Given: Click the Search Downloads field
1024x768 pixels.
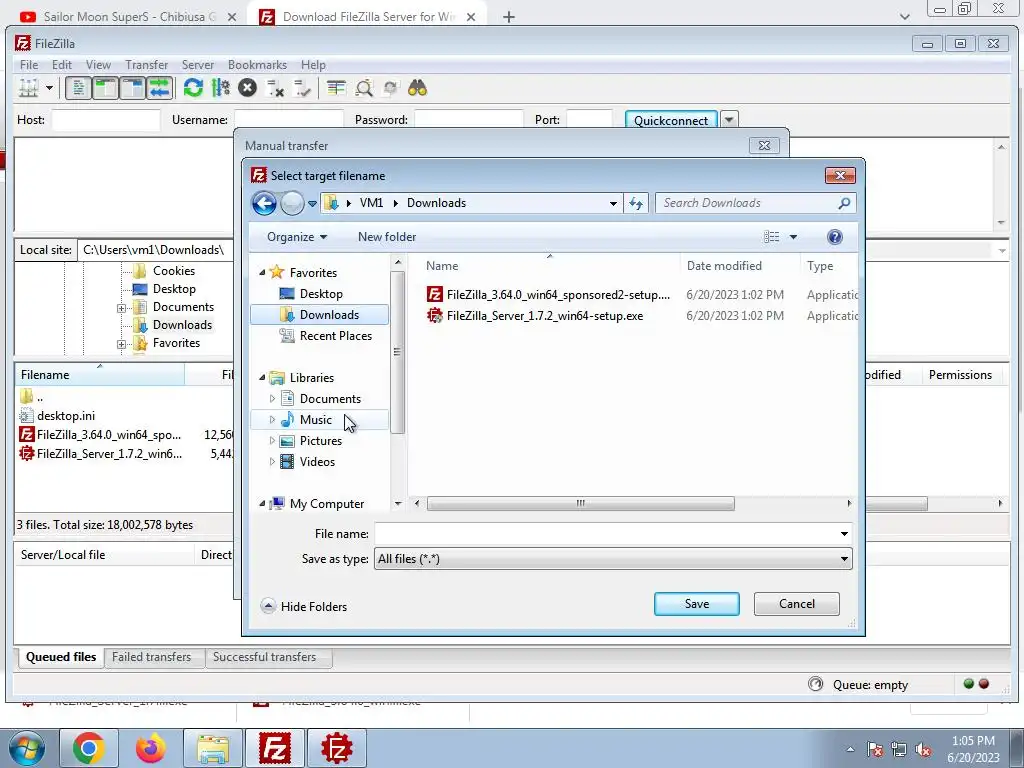Looking at the screenshot, I should pos(756,203).
